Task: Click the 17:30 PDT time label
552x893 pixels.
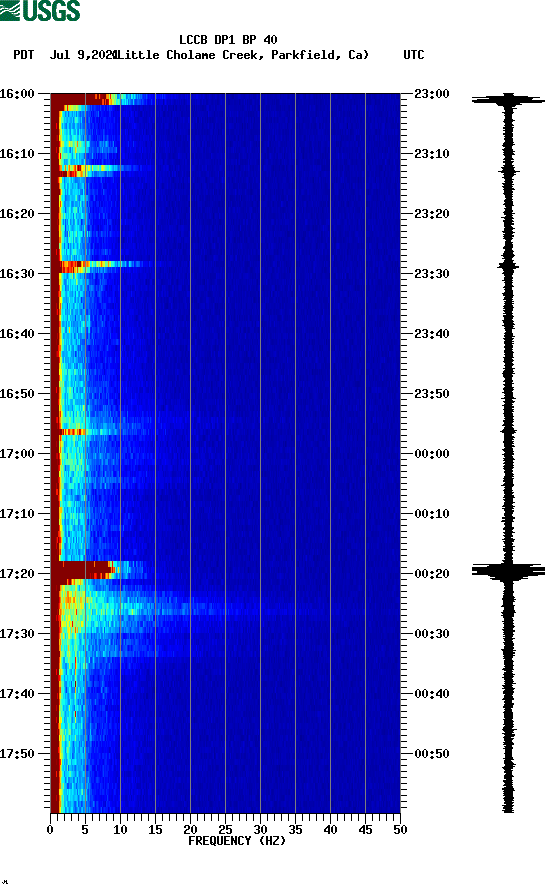Action: pos(17,634)
